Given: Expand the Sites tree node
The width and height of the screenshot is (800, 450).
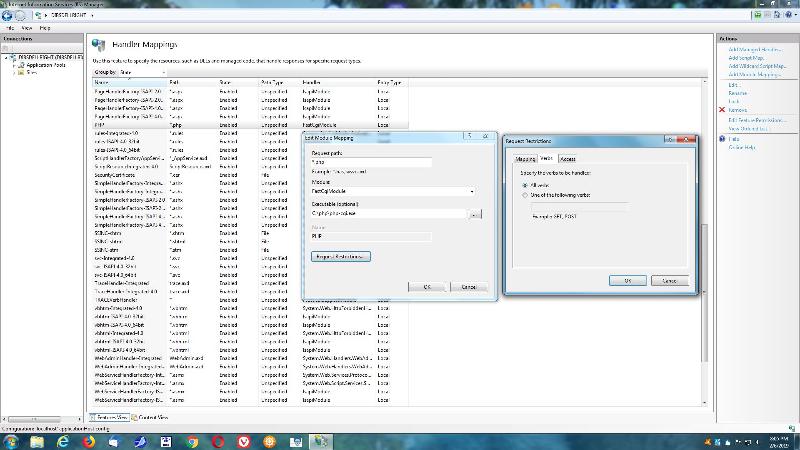Looking at the screenshot, I should coord(14,72).
